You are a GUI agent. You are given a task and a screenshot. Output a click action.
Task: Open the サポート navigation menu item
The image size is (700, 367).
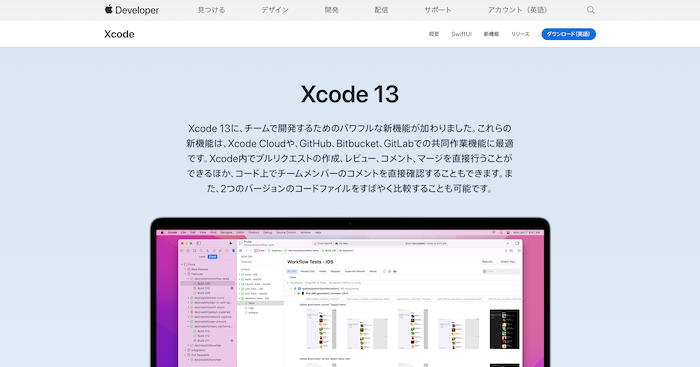[438, 10]
